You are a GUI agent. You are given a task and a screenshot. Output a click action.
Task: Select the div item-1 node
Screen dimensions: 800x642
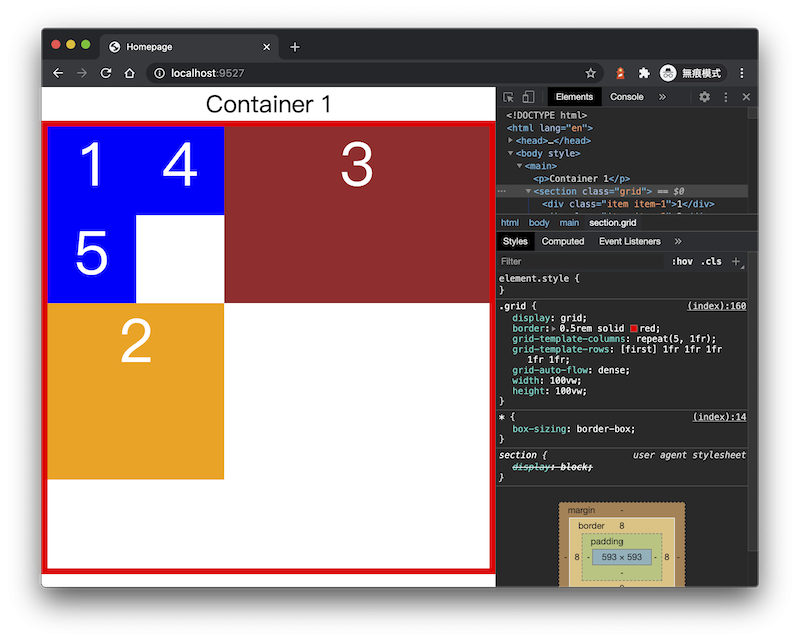pos(628,204)
